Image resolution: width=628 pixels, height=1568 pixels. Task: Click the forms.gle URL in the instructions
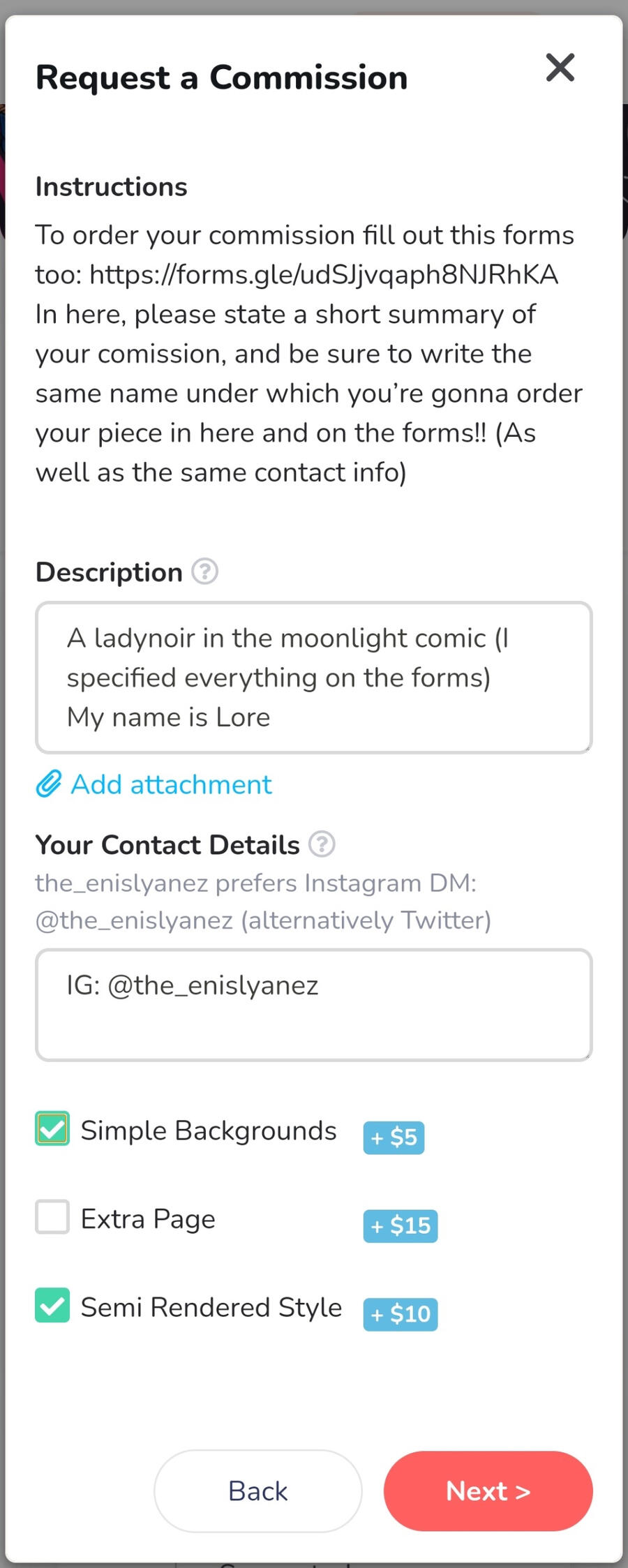click(x=324, y=275)
